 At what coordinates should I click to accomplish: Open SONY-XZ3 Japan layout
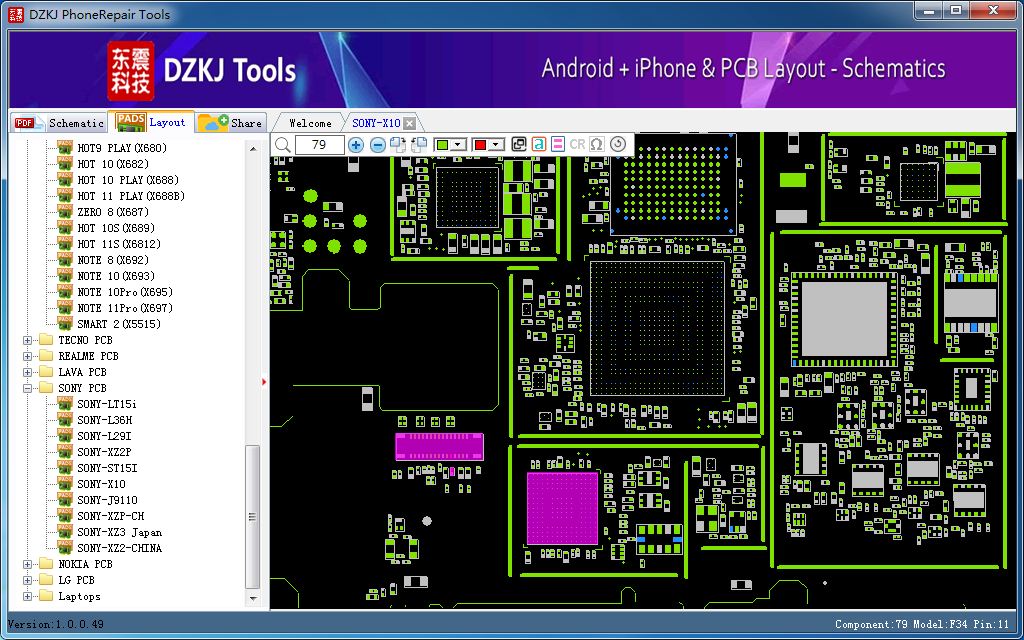point(120,532)
